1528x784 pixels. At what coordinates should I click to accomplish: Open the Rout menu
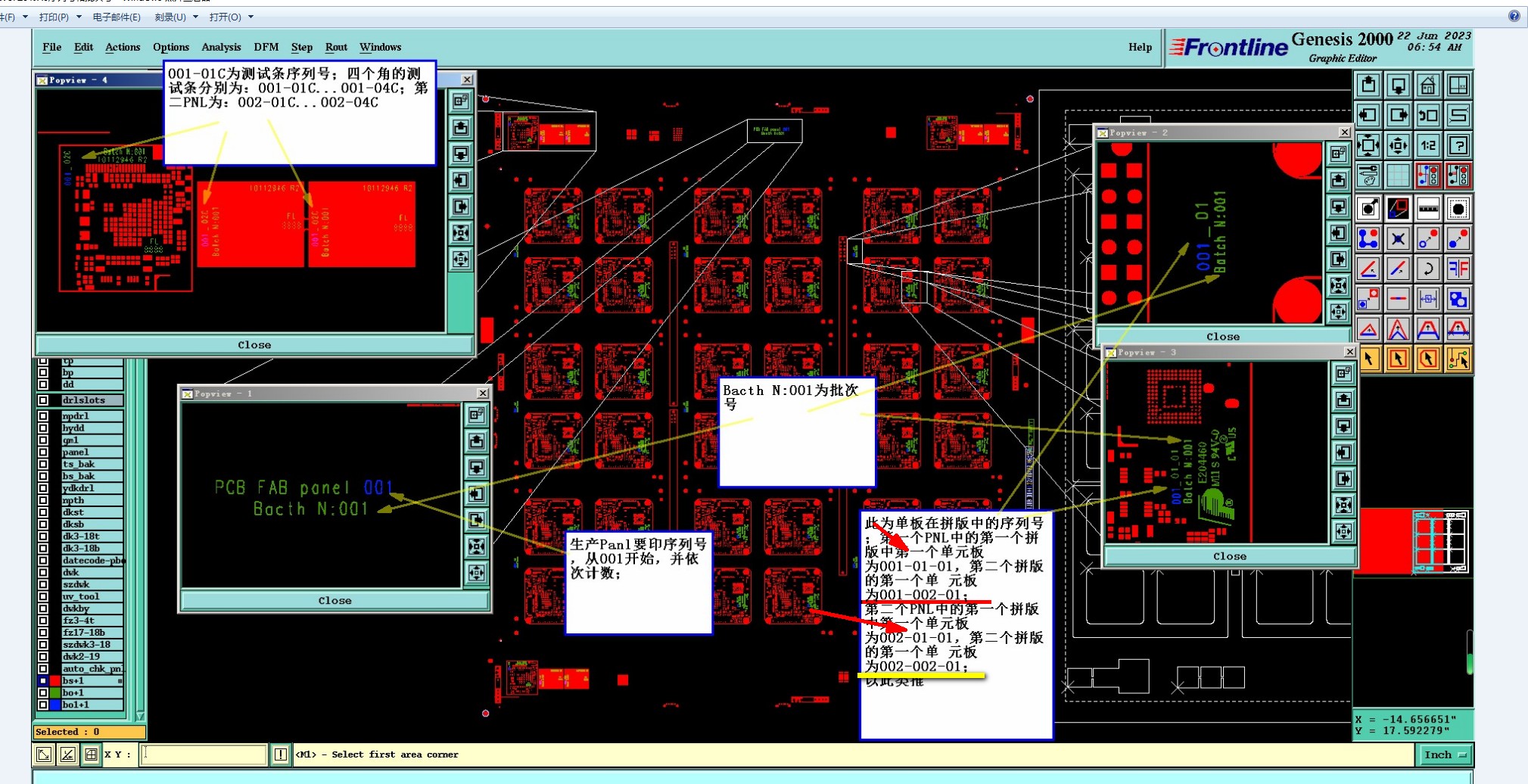[x=336, y=47]
